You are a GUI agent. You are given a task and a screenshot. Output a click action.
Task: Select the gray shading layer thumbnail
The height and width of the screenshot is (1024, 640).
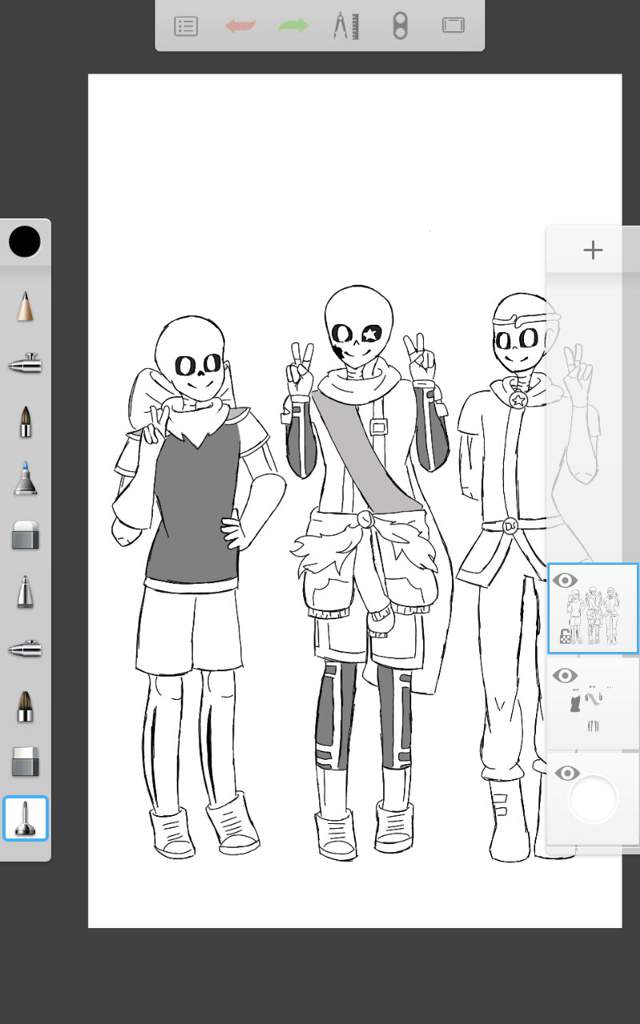coord(593,705)
